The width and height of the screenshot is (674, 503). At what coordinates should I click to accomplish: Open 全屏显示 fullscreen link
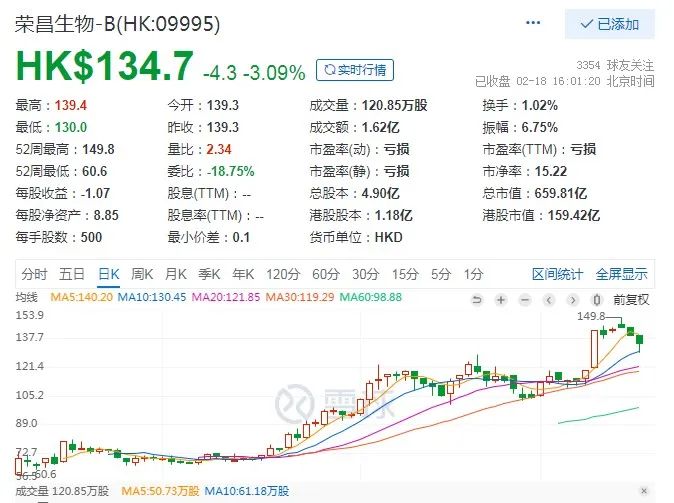(x=622, y=274)
